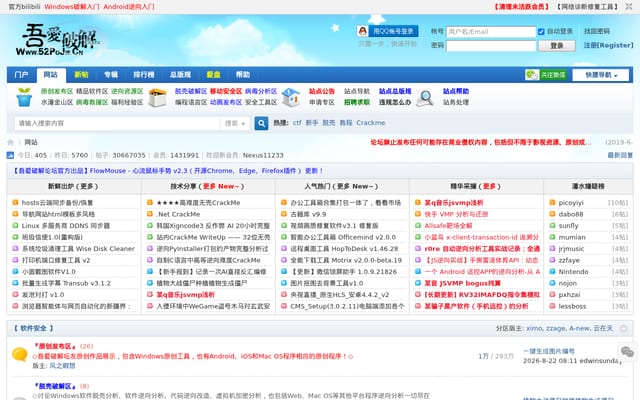Select the 网站 navigation tab
The width and height of the screenshot is (640, 400).
(x=51, y=75)
